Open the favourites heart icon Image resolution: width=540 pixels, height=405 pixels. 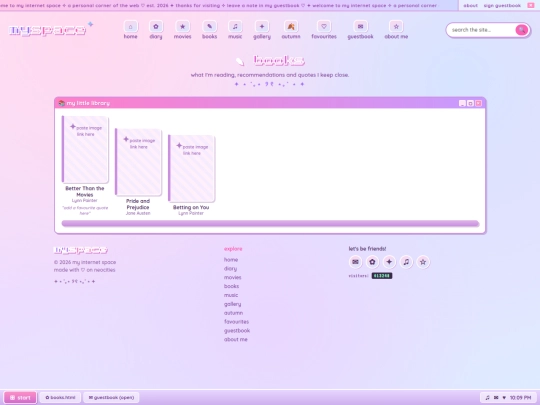(x=324, y=27)
